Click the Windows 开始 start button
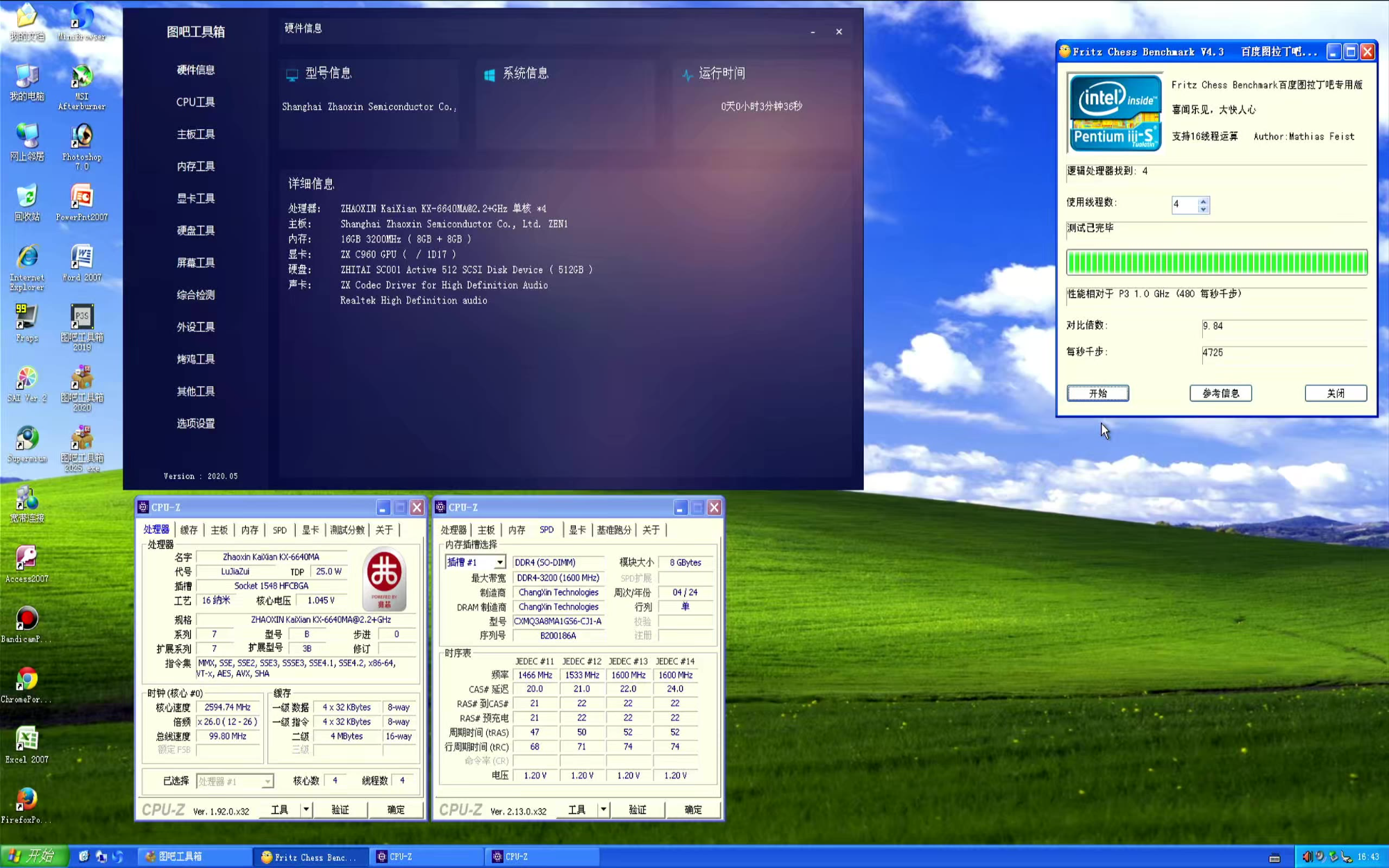Screen dimensions: 1389x868 click(x=34, y=857)
